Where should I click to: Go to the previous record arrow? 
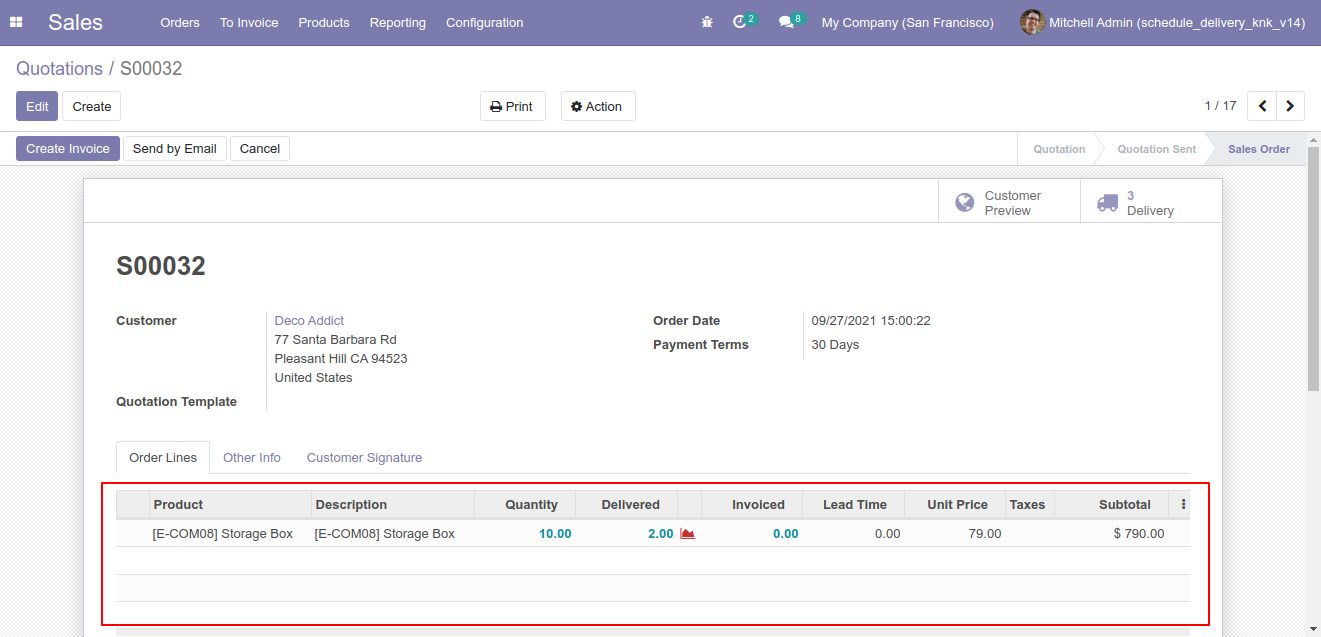point(1263,106)
